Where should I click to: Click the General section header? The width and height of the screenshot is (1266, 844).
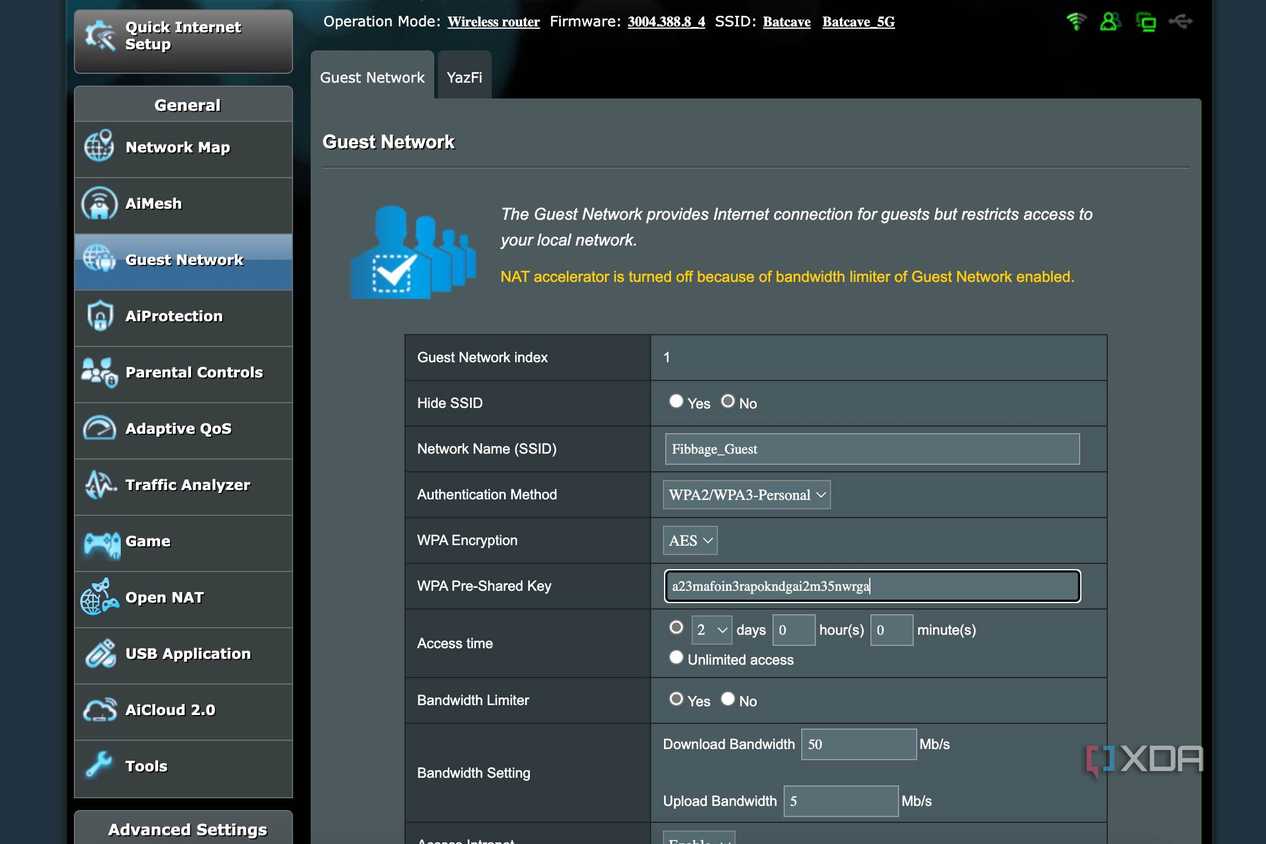click(183, 104)
